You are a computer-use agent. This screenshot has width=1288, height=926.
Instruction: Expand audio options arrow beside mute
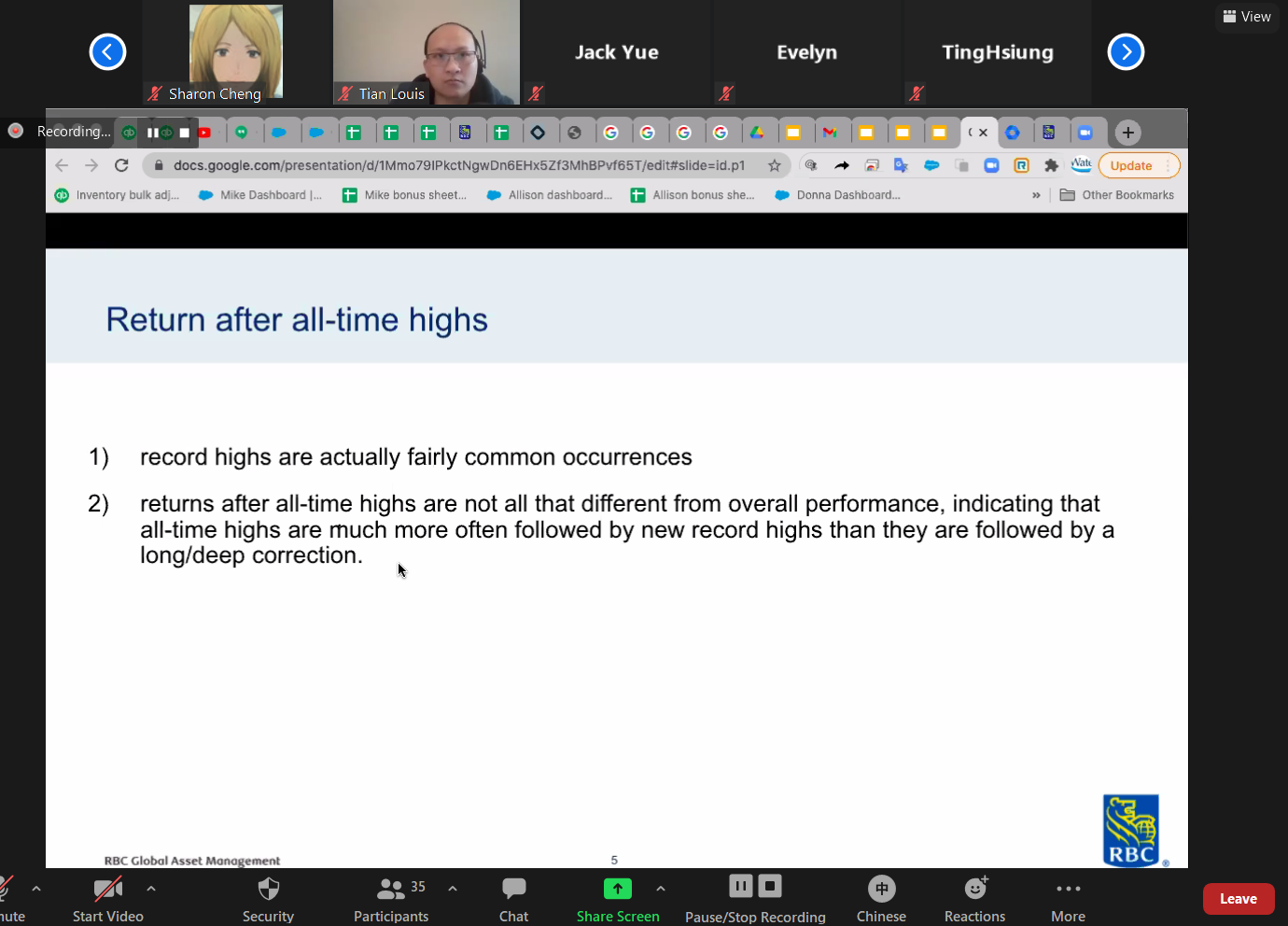coord(36,889)
